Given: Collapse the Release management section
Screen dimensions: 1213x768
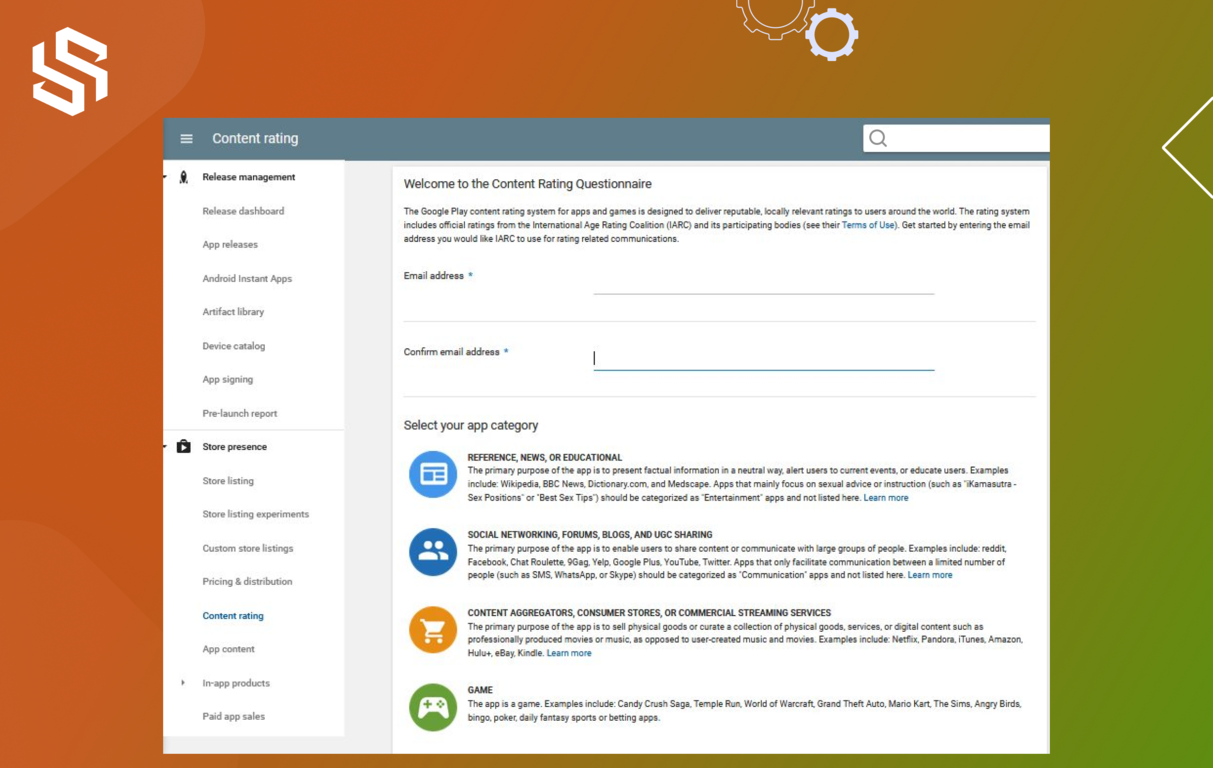Looking at the screenshot, I should tap(166, 177).
